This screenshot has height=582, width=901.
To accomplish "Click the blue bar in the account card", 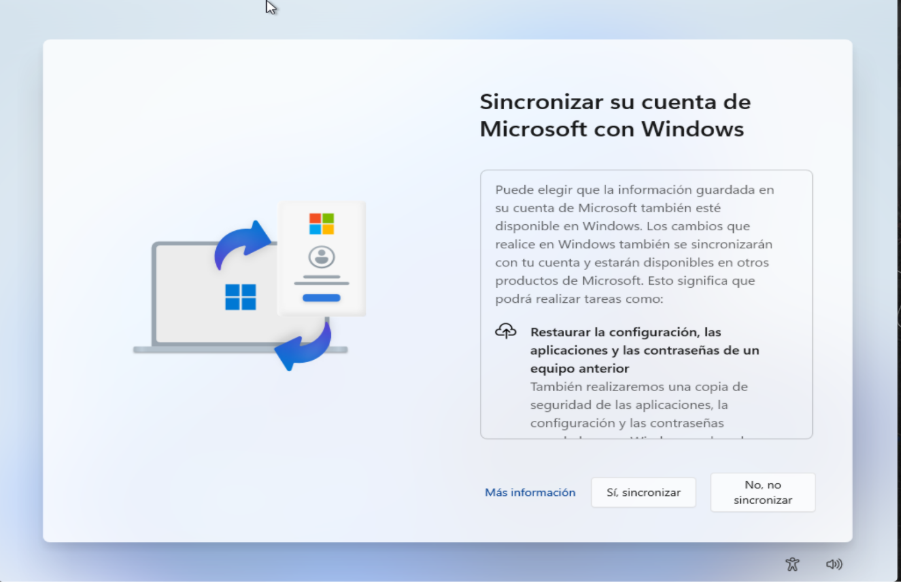I will 321,297.
